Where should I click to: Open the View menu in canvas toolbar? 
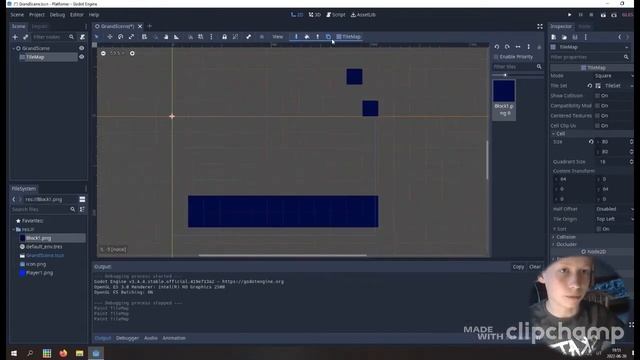(278, 37)
